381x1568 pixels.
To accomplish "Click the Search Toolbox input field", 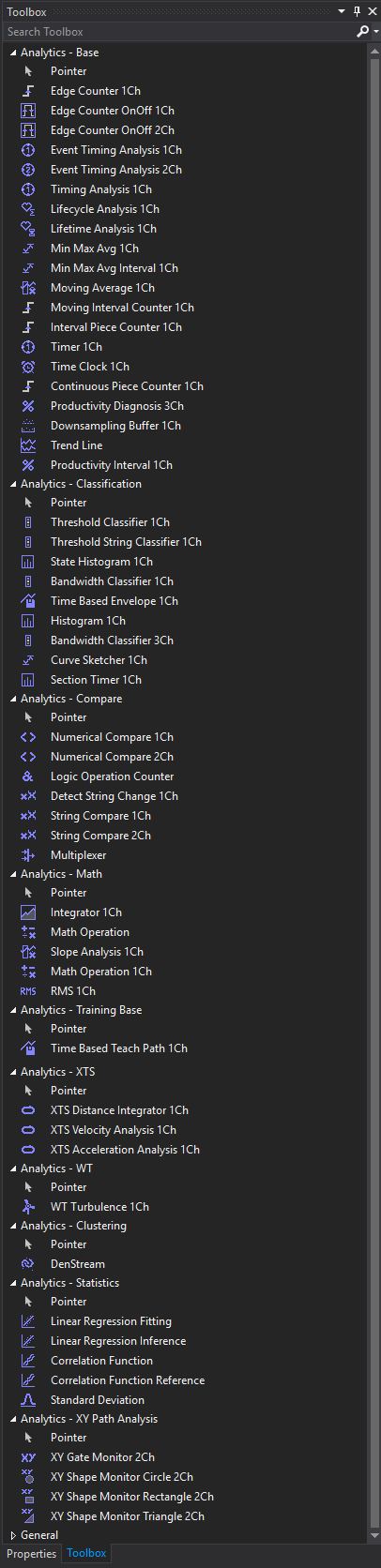I will pos(177,31).
